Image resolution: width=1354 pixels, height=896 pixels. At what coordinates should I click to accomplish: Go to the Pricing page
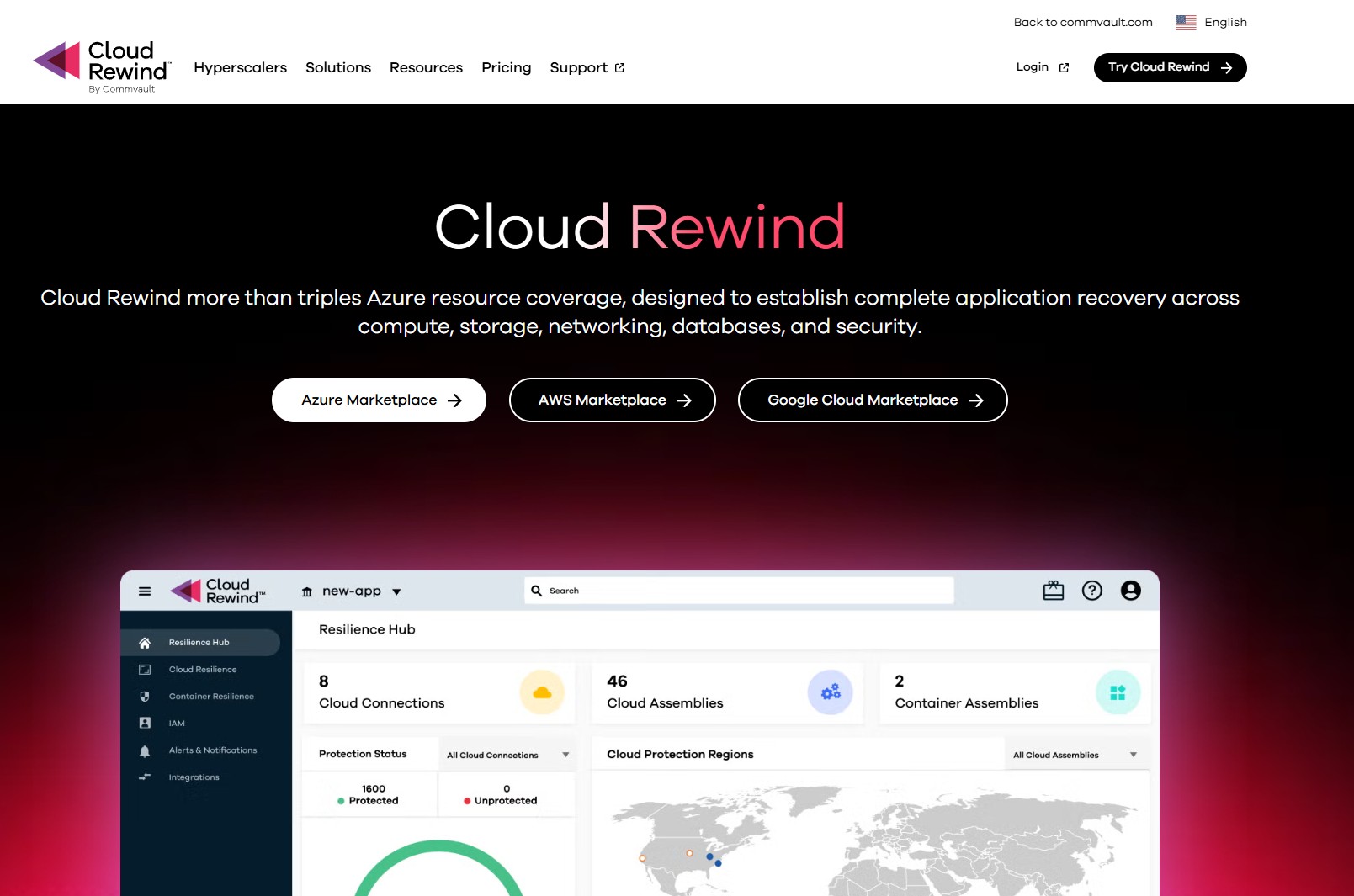tap(507, 67)
